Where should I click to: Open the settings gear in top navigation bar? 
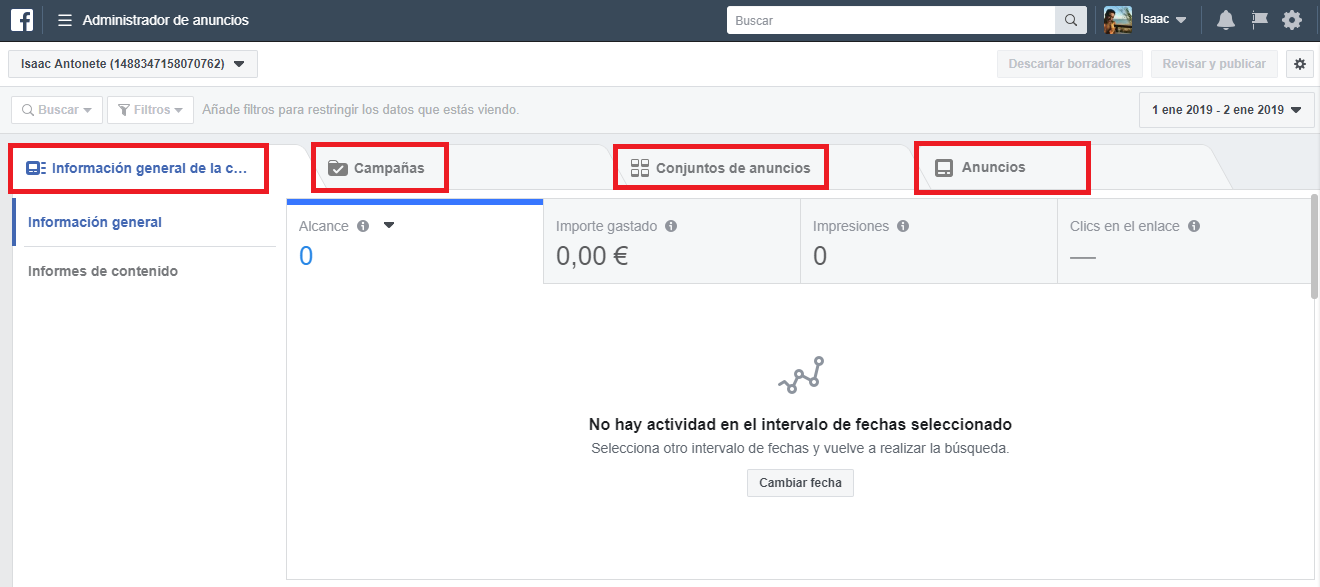(x=1292, y=20)
